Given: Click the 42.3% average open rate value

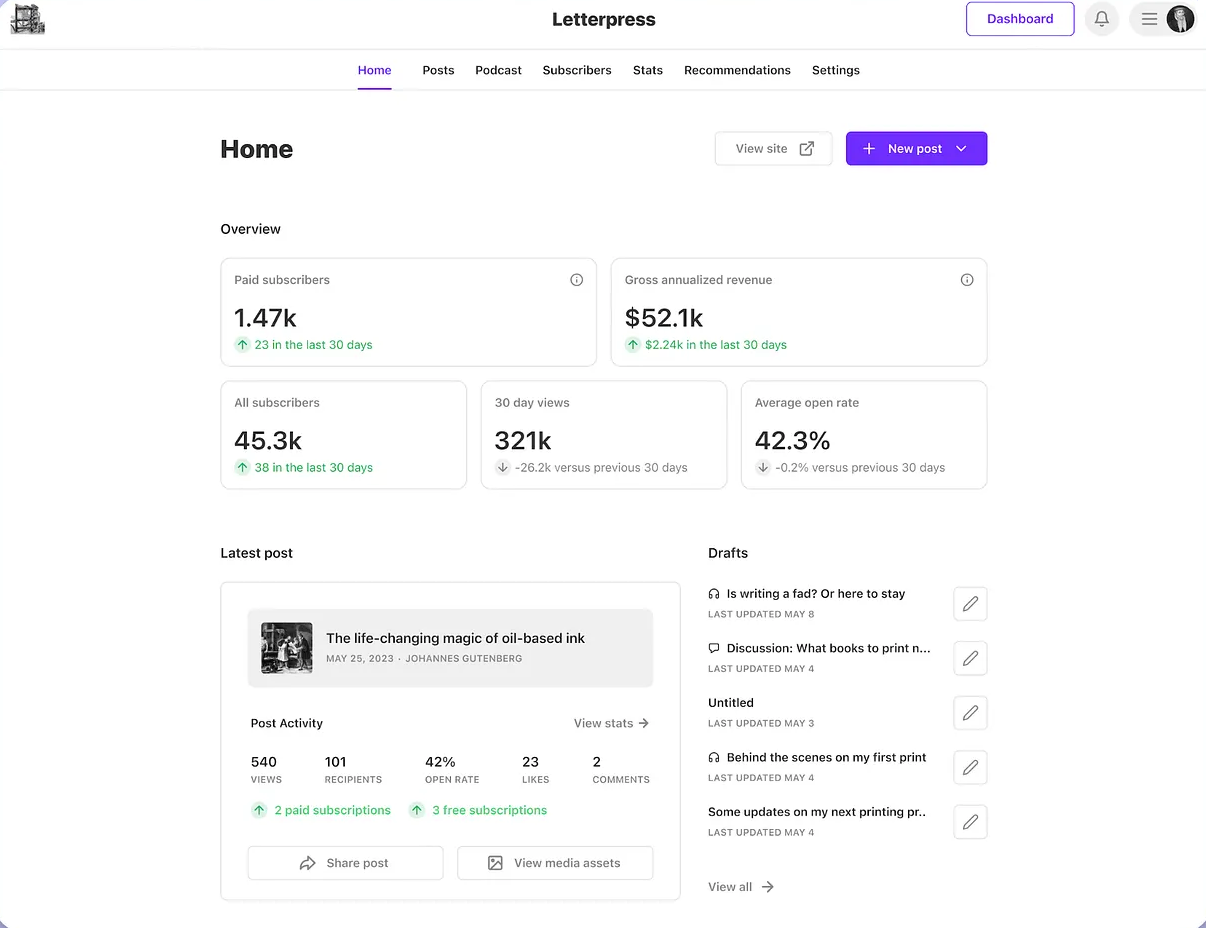Looking at the screenshot, I should [793, 441].
